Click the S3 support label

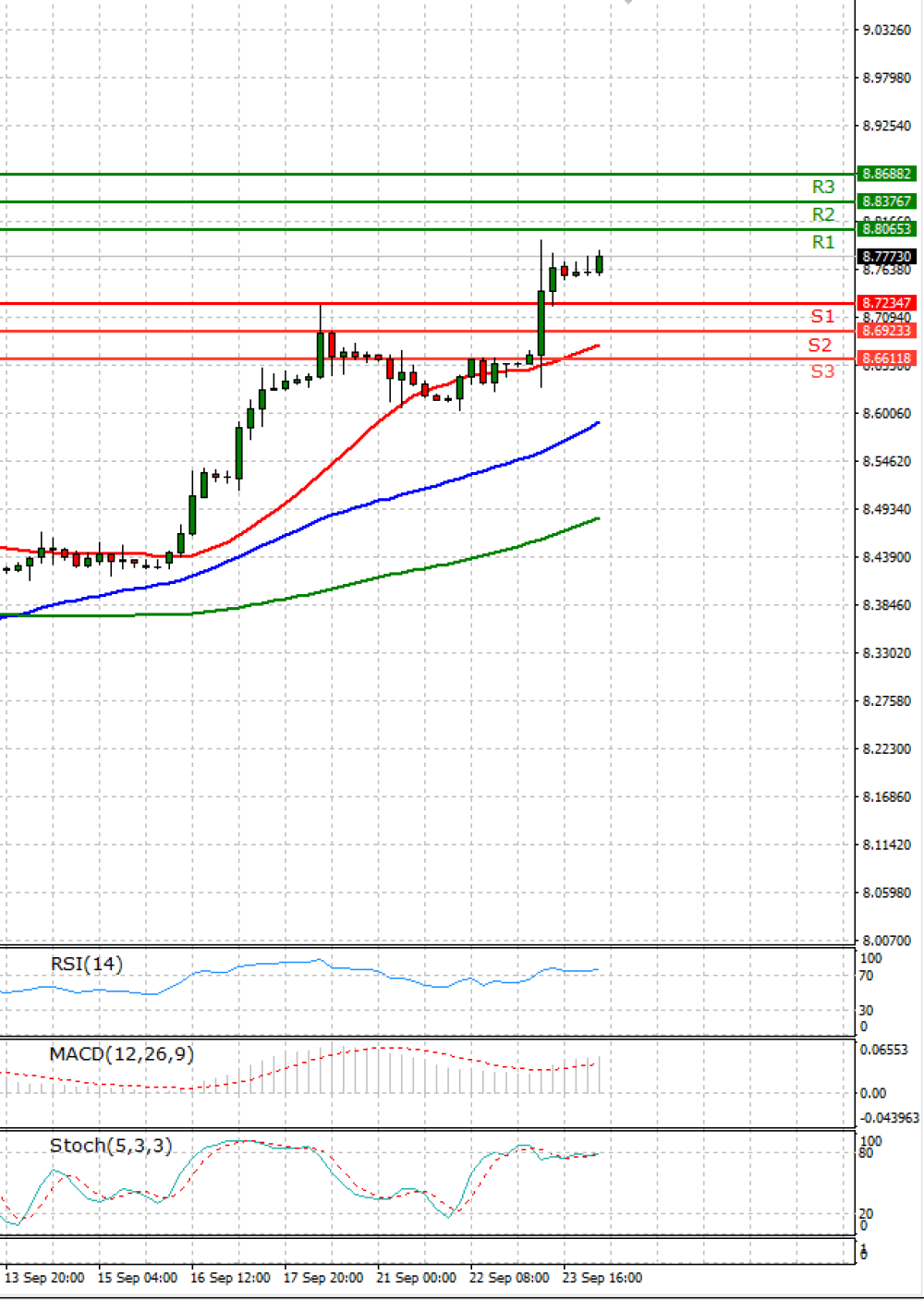pos(822,371)
